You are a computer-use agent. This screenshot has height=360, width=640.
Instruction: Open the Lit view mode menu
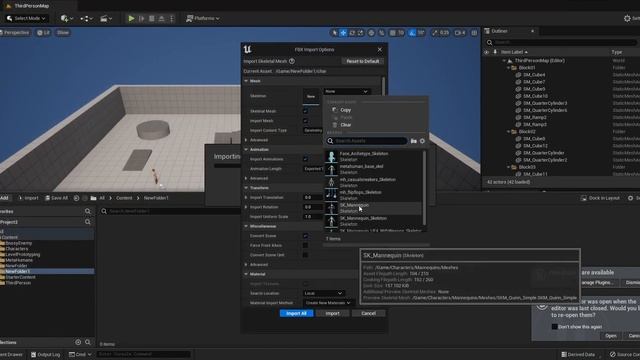pyautogui.click(x=43, y=33)
